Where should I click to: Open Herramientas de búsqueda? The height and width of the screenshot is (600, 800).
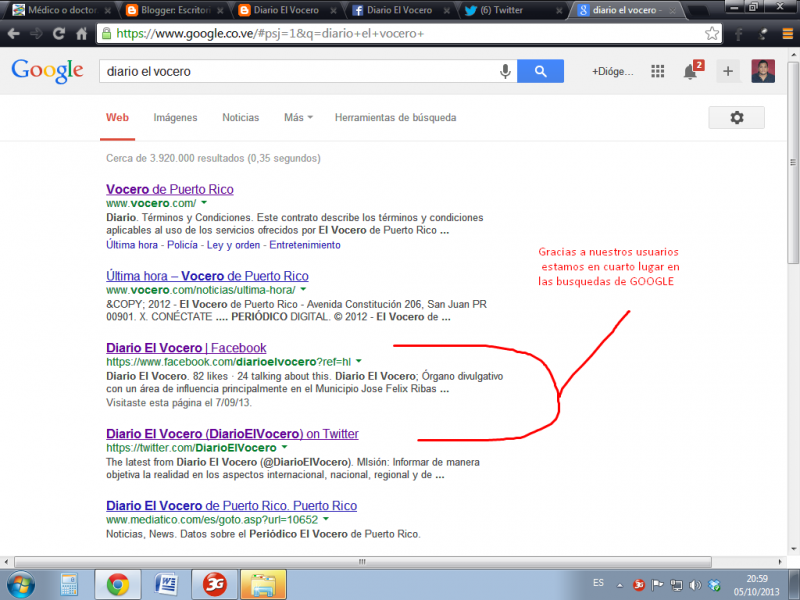point(395,117)
